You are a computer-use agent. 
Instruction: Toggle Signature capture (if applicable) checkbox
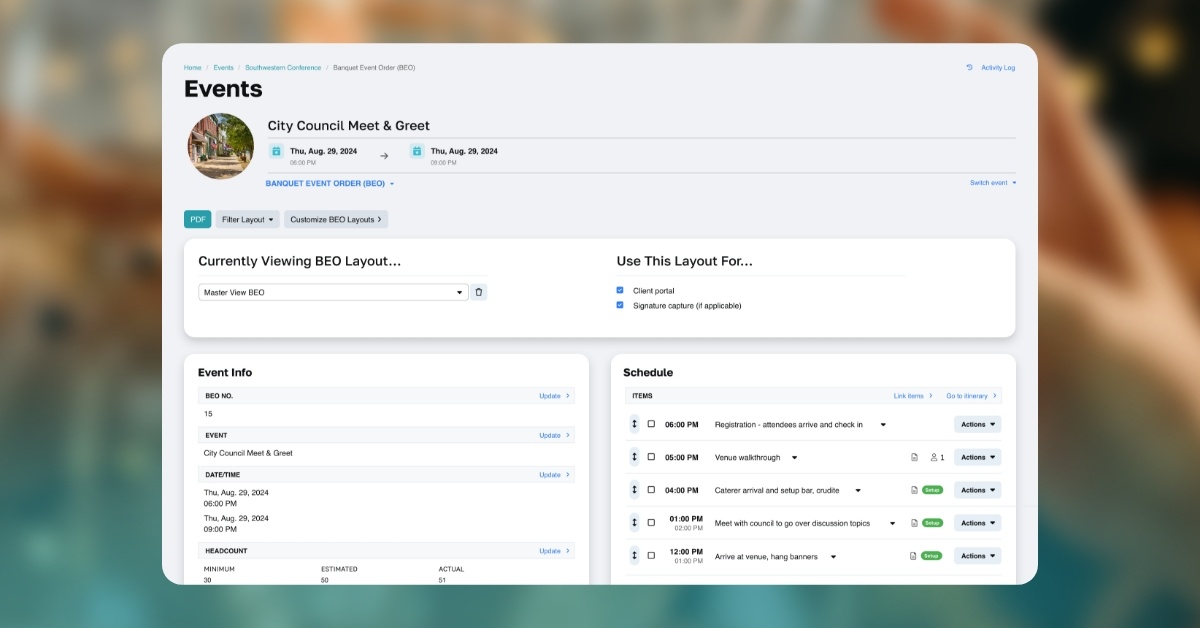620,305
